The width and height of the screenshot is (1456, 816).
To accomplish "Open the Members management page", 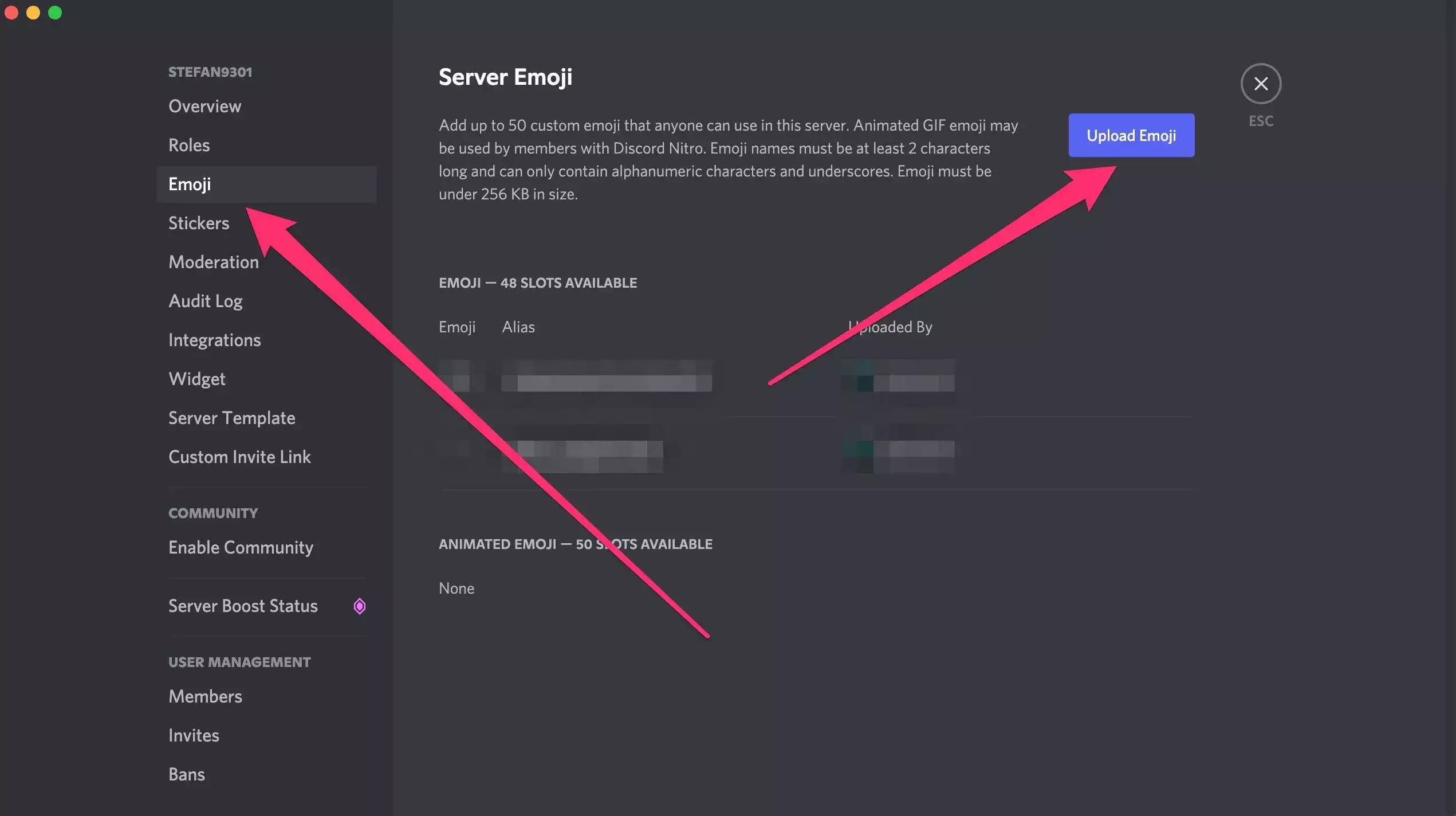I will coord(205,696).
